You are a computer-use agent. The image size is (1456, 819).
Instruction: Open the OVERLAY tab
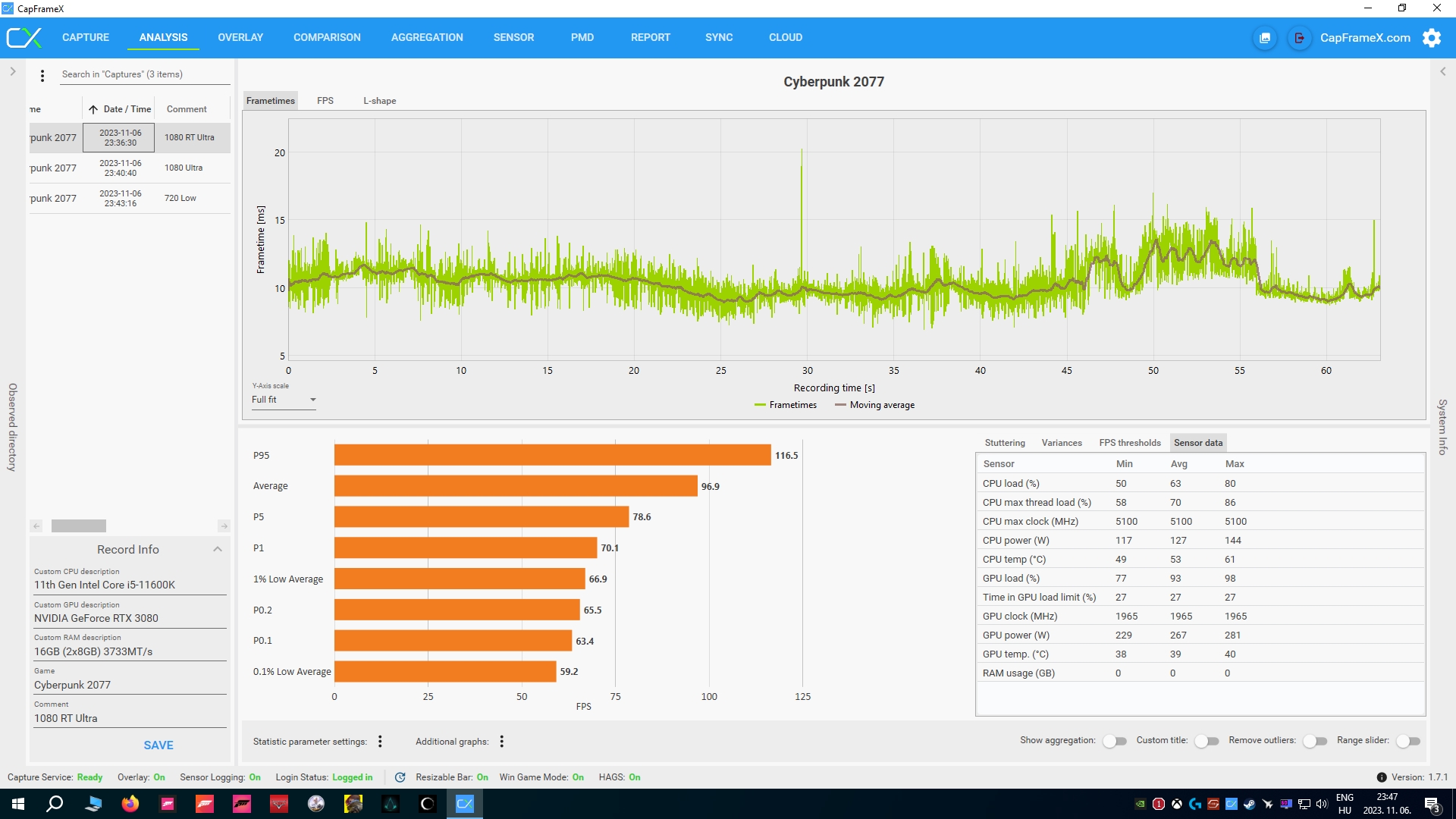tap(240, 37)
